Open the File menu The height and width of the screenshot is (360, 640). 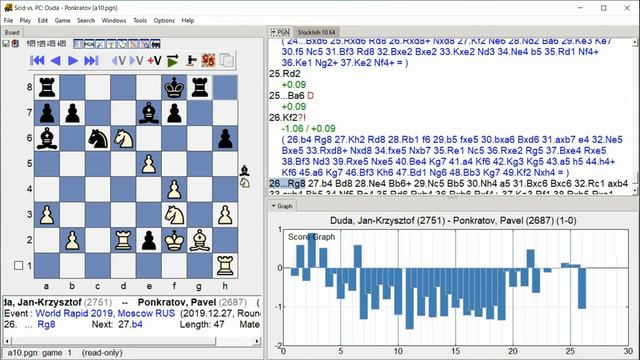[8, 20]
